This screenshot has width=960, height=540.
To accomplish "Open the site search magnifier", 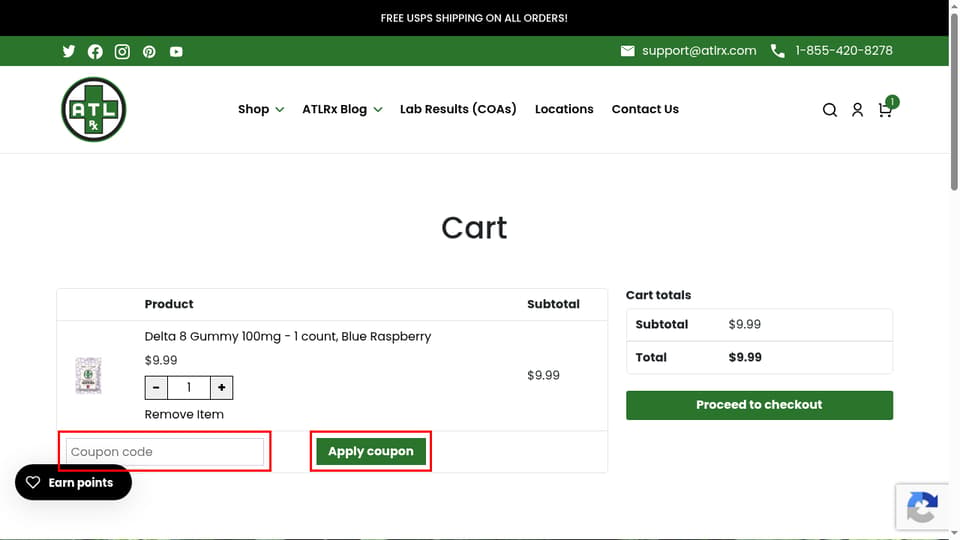I will click(830, 110).
